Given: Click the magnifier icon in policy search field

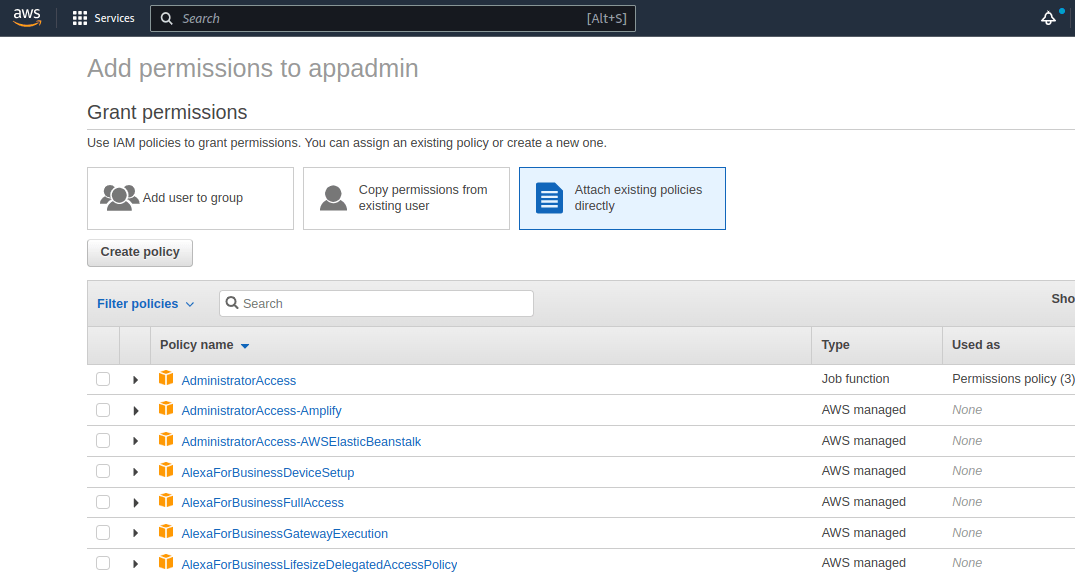Looking at the screenshot, I should 232,303.
